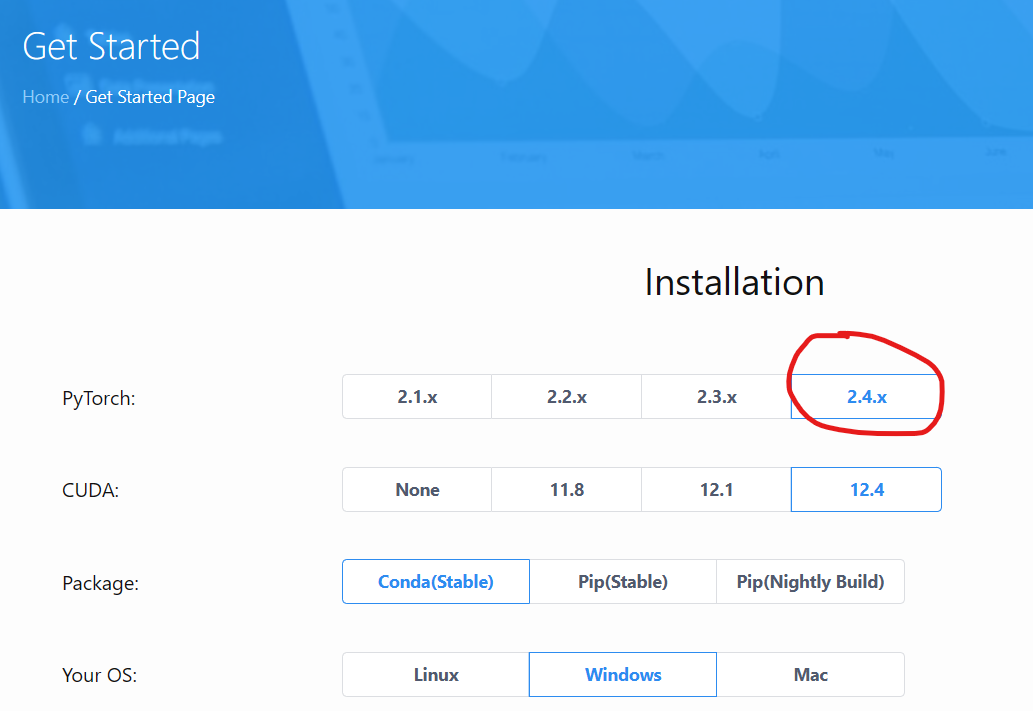Select PyTorch version 2.3.x
This screenshot has height=711, width=1033.
click(716, 397)
